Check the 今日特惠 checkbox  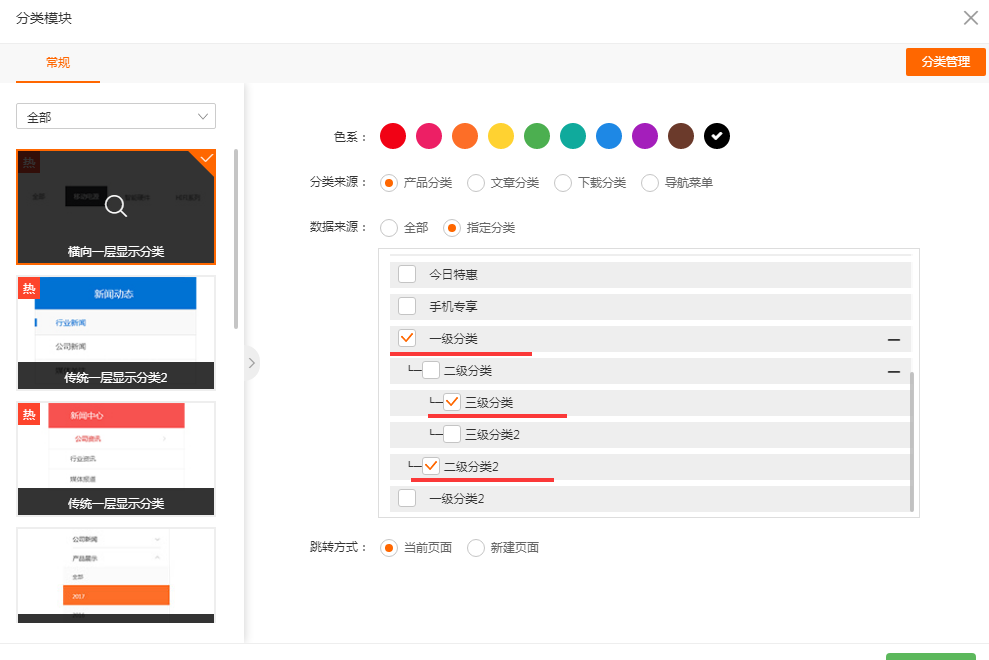407,274
